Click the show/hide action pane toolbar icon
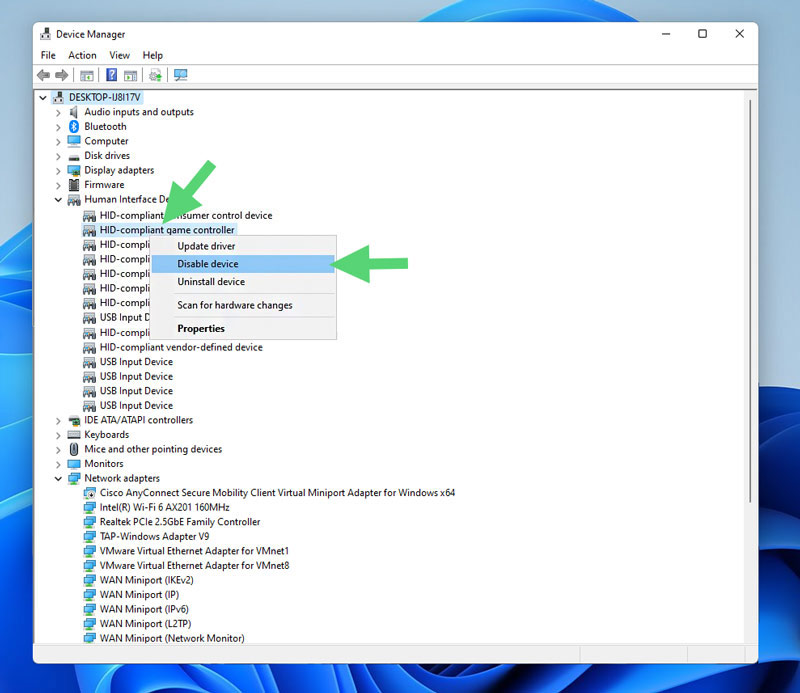 131,75
